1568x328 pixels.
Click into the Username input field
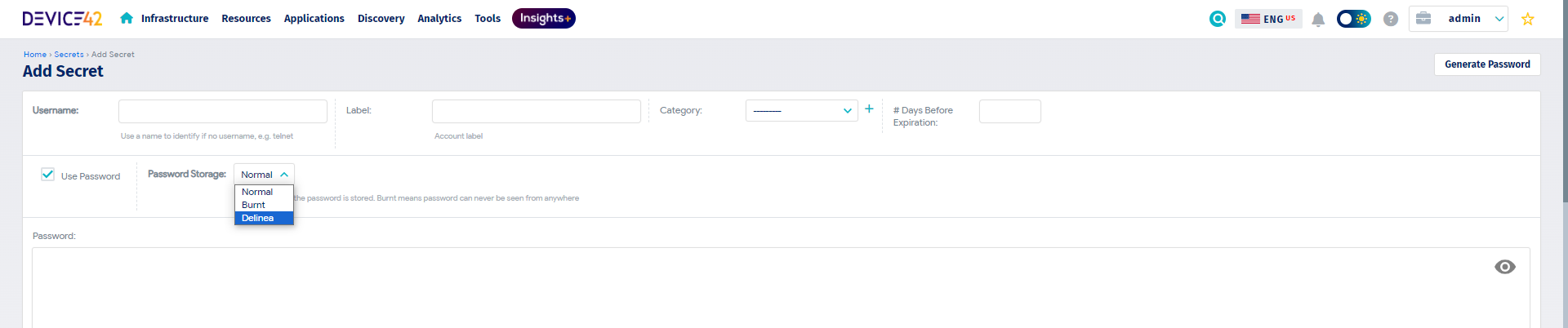pyautogui.click(x=222, y=111)
